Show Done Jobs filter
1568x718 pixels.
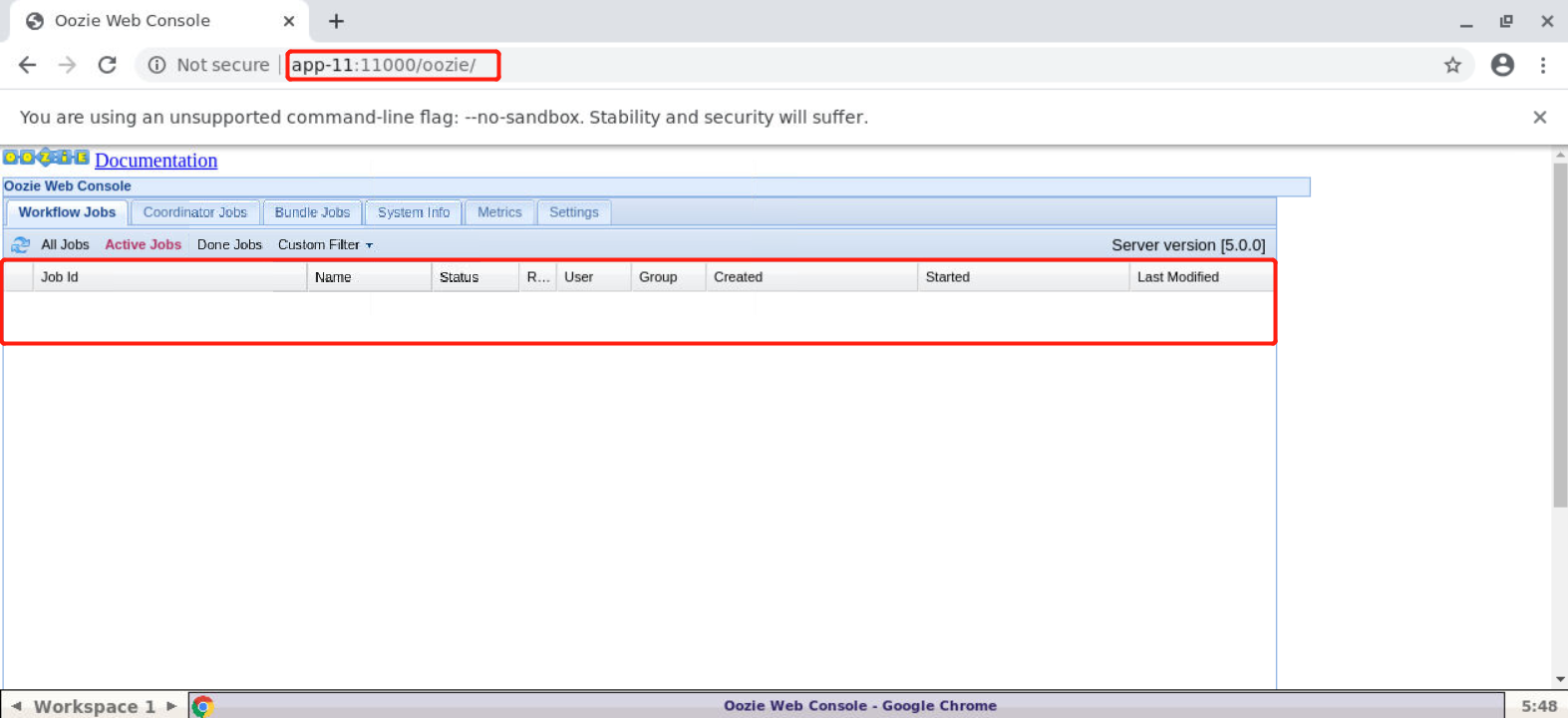click(x=229, y=244)
